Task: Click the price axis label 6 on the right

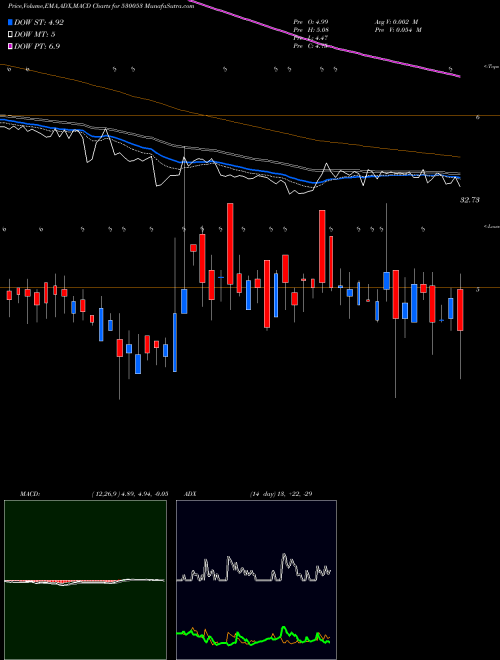Action: [x=478, y=117]
